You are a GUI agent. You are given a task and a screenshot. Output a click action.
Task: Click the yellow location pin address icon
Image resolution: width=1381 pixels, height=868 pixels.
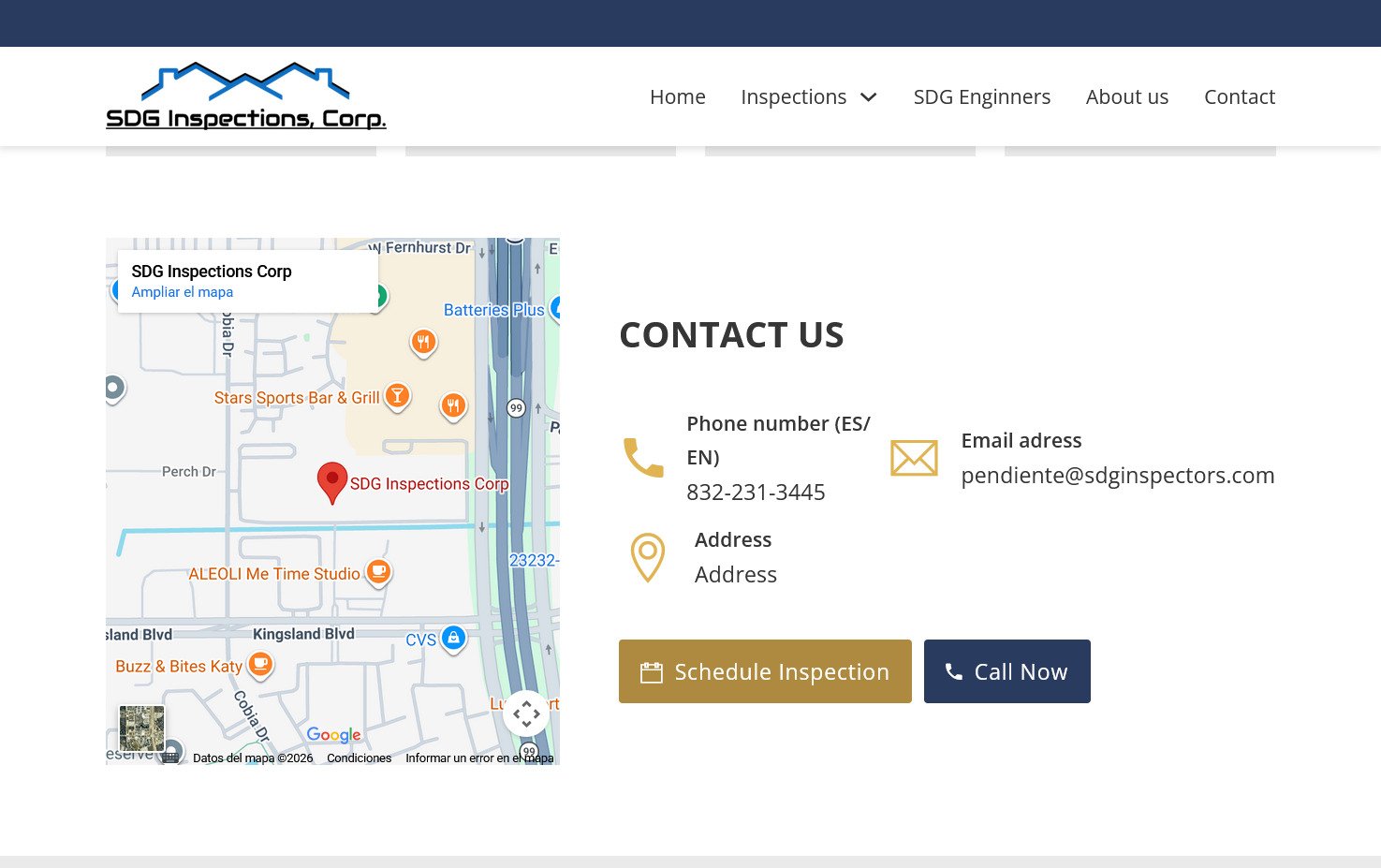click(647, 557)
